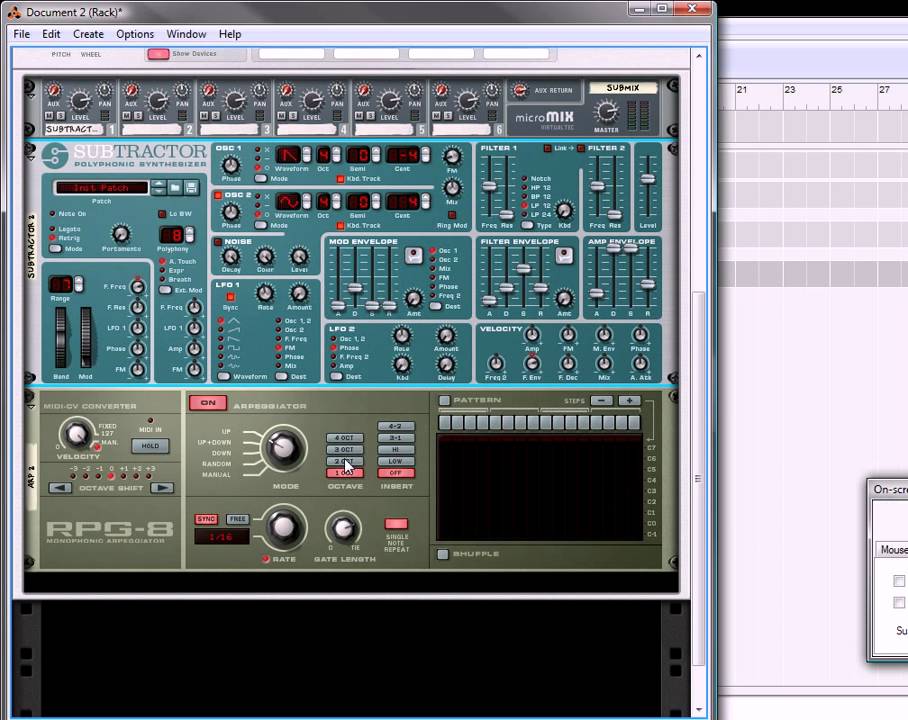Toggle the Lo BW button
908x720 pixels.
(x=163, y=214)
